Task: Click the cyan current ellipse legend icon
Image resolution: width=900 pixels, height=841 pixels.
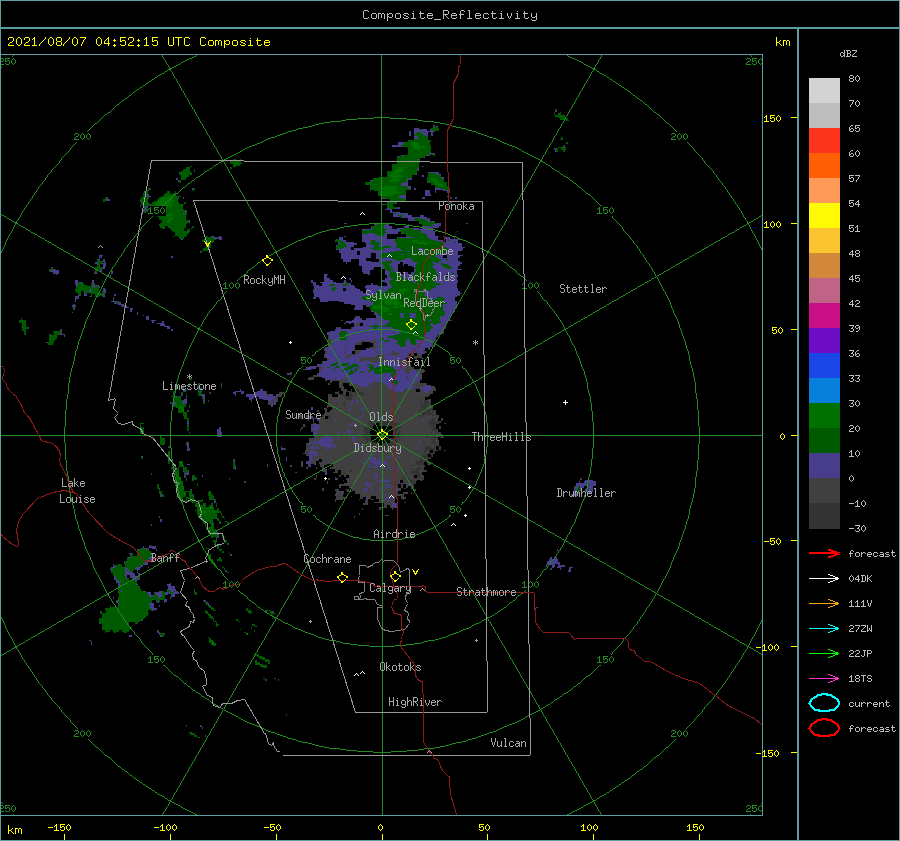Action: point(824,703)
